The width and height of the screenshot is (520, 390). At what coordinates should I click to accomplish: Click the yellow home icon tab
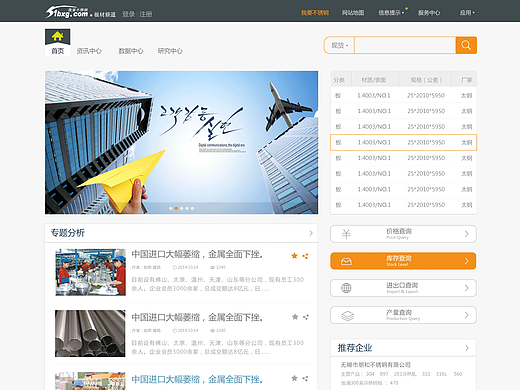coord(58,36)
